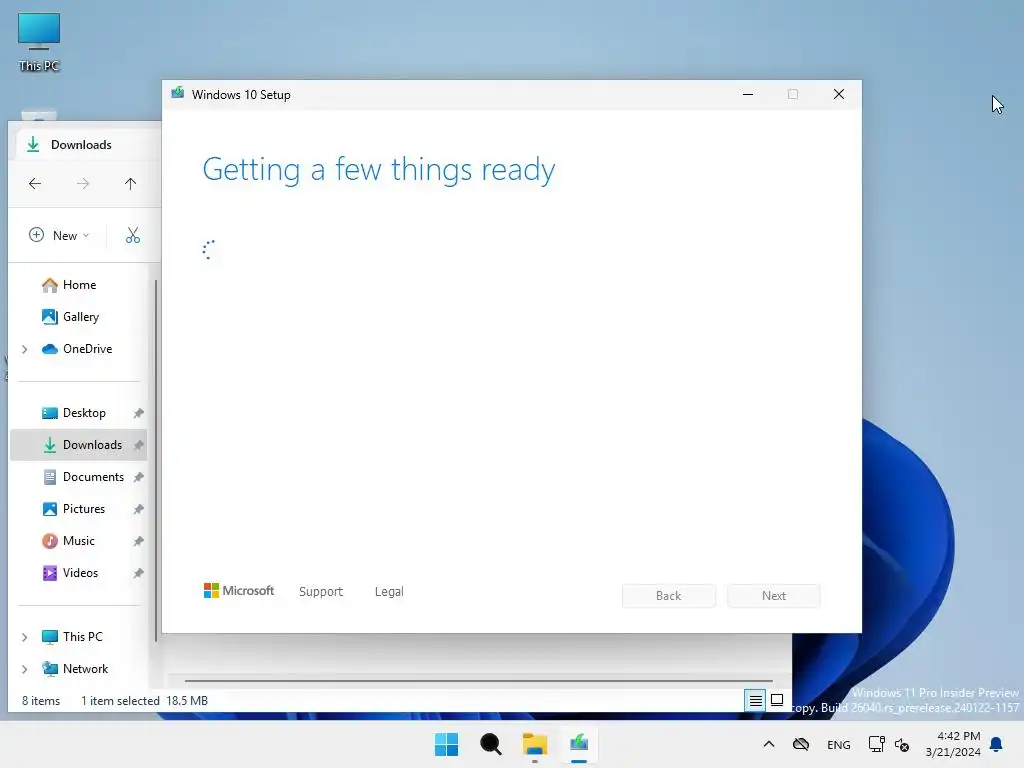Click the pin icon next to Videos
1024x768 pixels.
coord(138,573)
